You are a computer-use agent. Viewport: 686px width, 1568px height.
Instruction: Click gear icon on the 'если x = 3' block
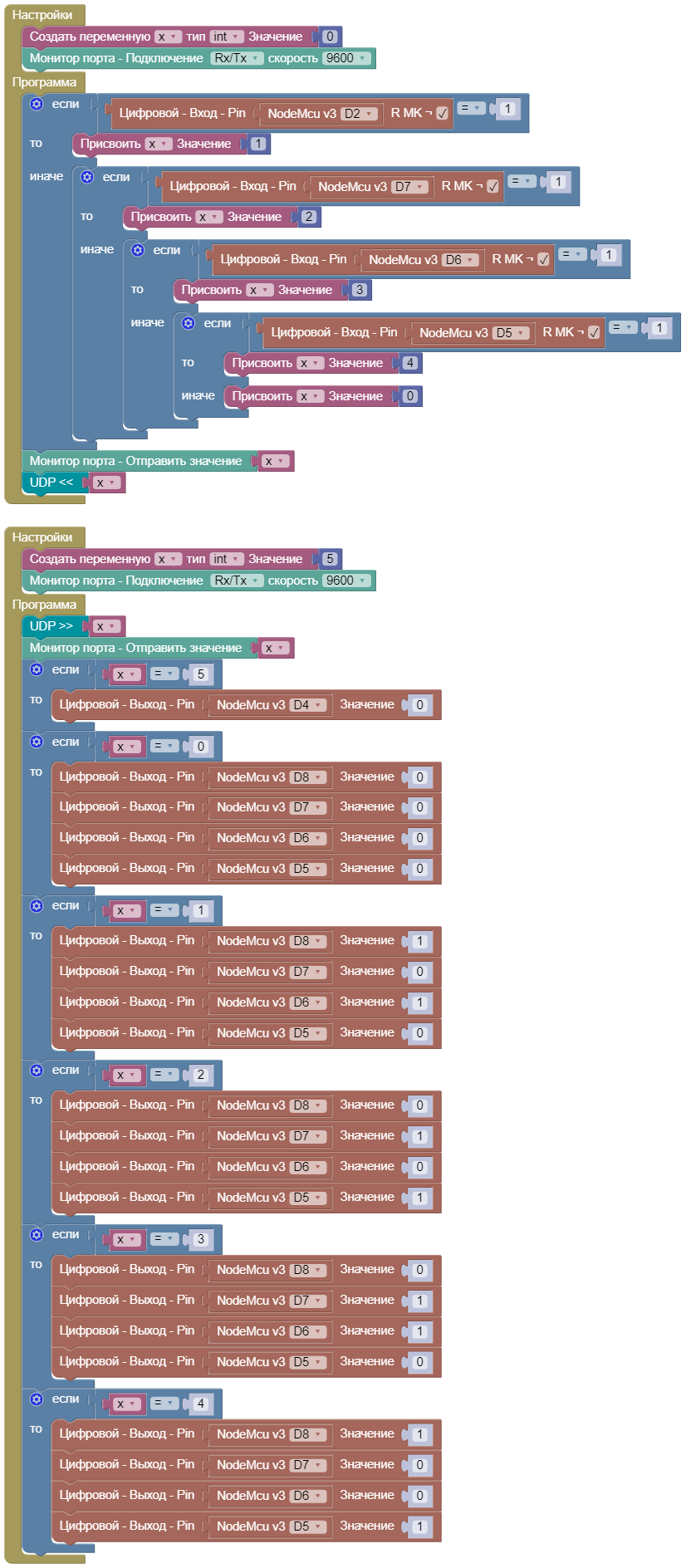tap(37, 1234)
